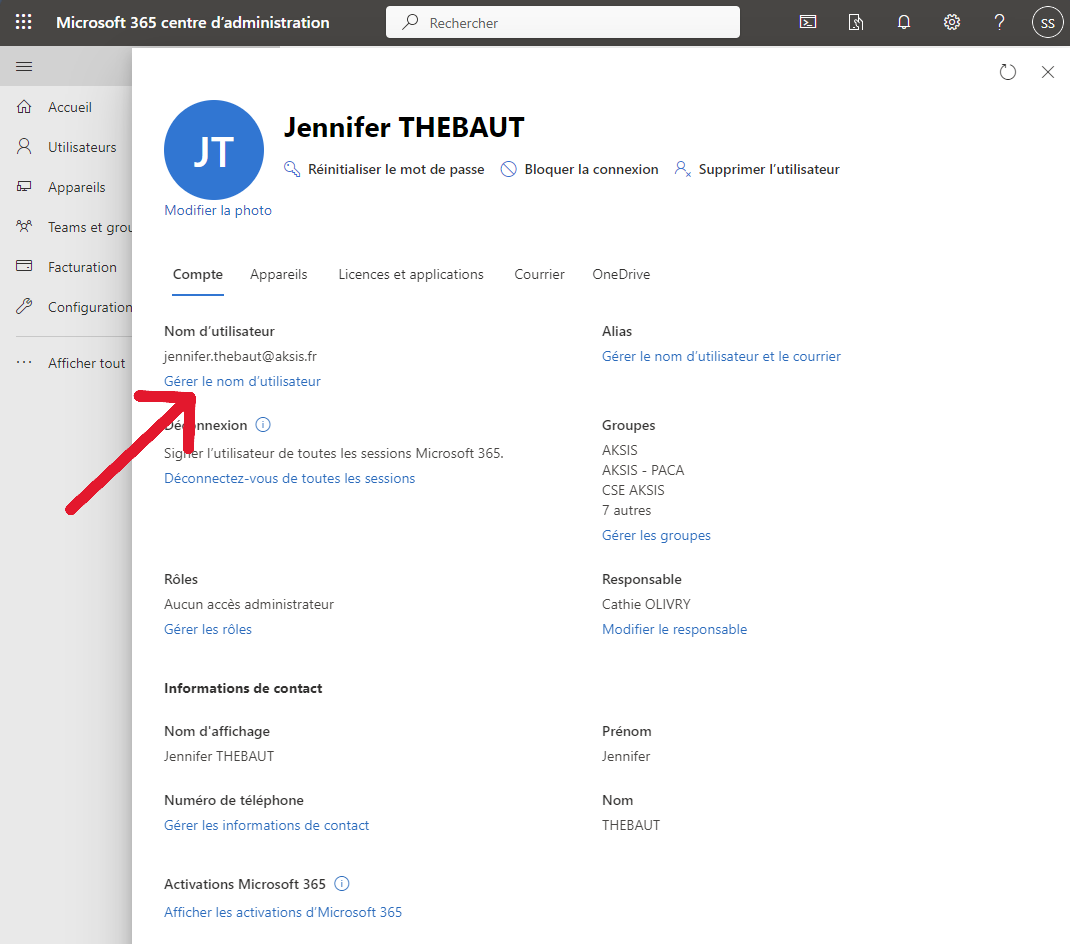Screen dimensions: 1070x944
Task: Click Gérer le nom d'utilisateur link
Action: click(x=242, y=382)
